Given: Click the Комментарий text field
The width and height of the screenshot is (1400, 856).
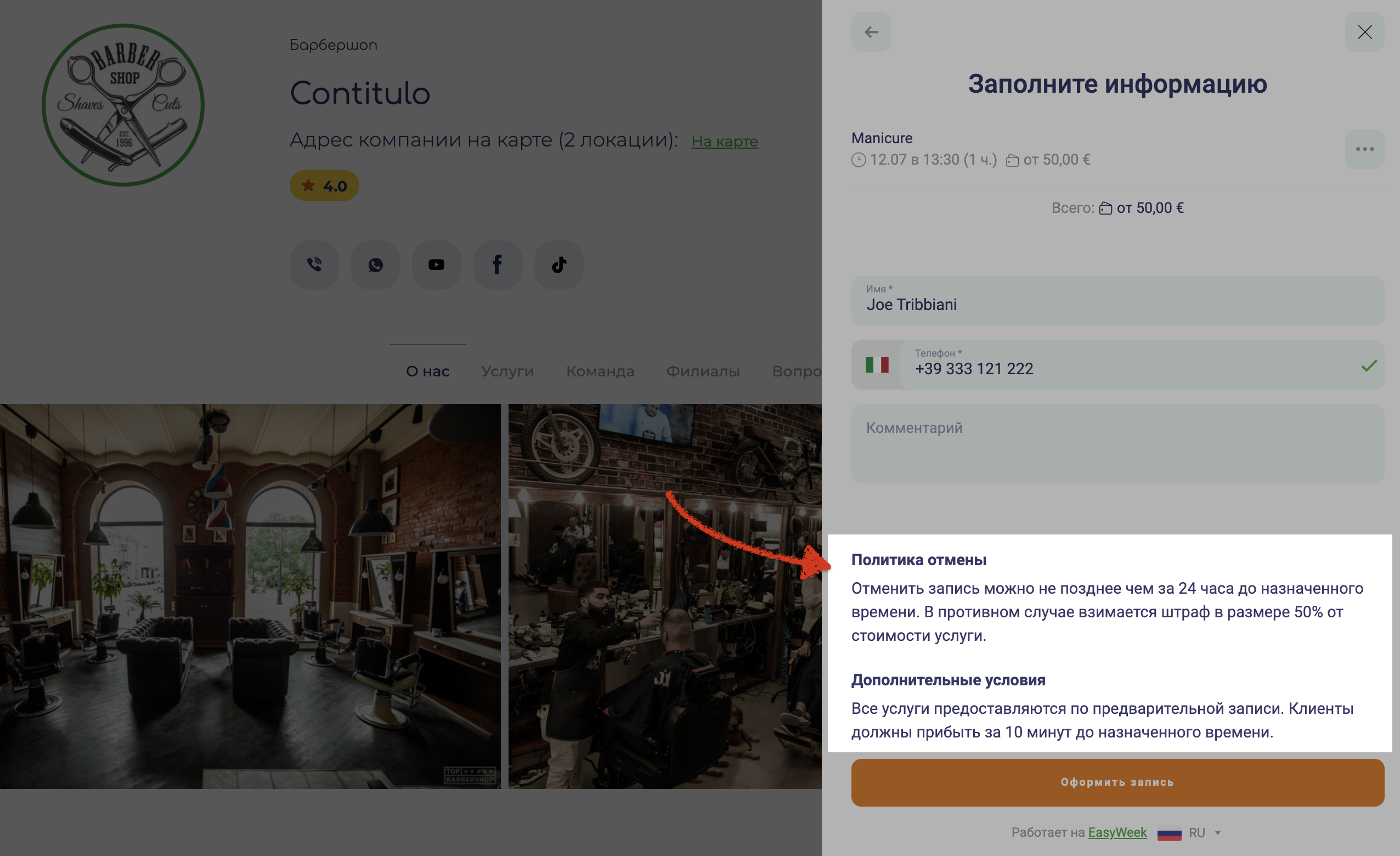Looking at the screenshot, I should pyautogui.click(x=1117, y=444).
